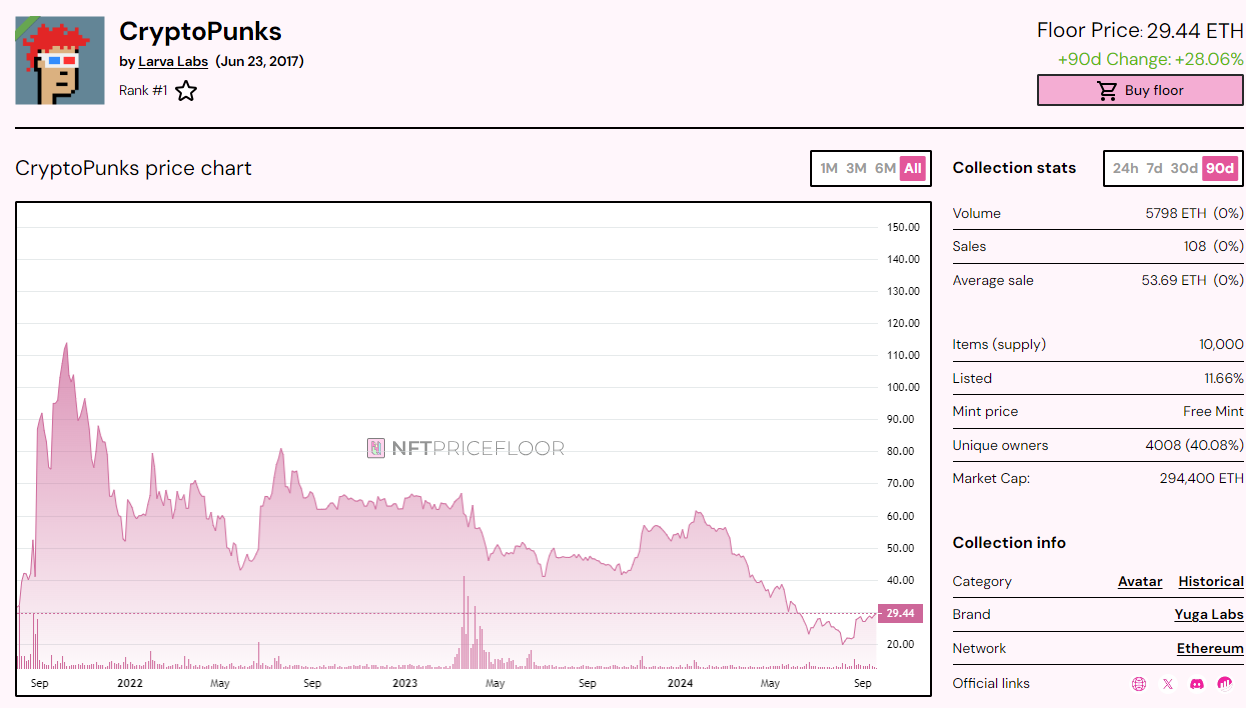Click the CryptoPunks avatar image

point(60,60)
